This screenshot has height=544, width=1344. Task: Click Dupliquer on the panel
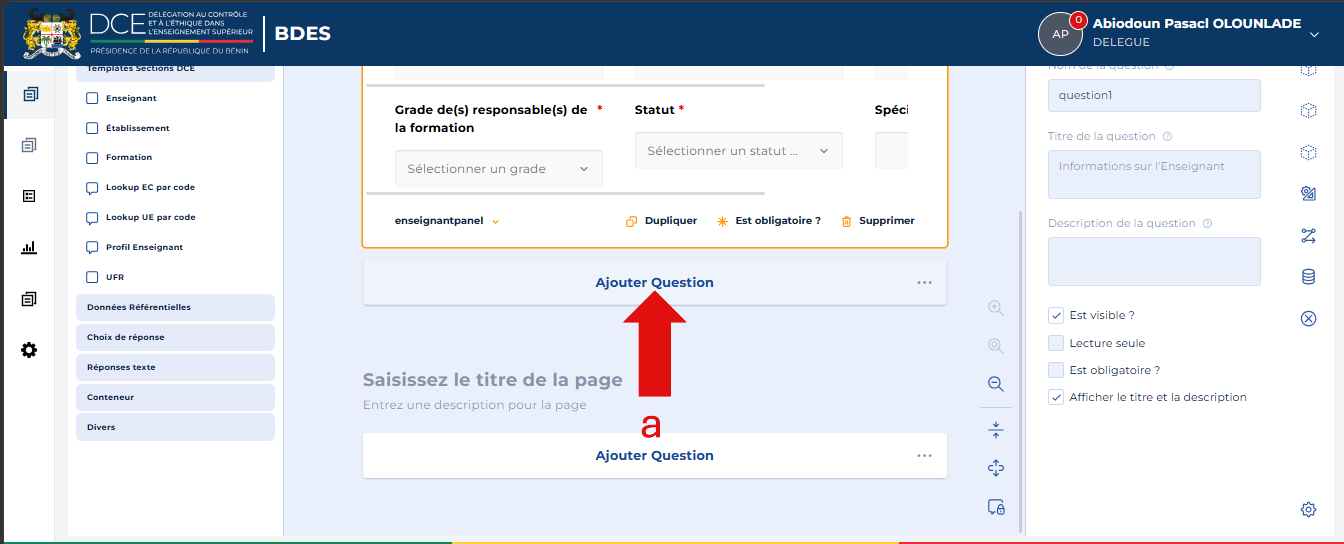coord(661,221)
